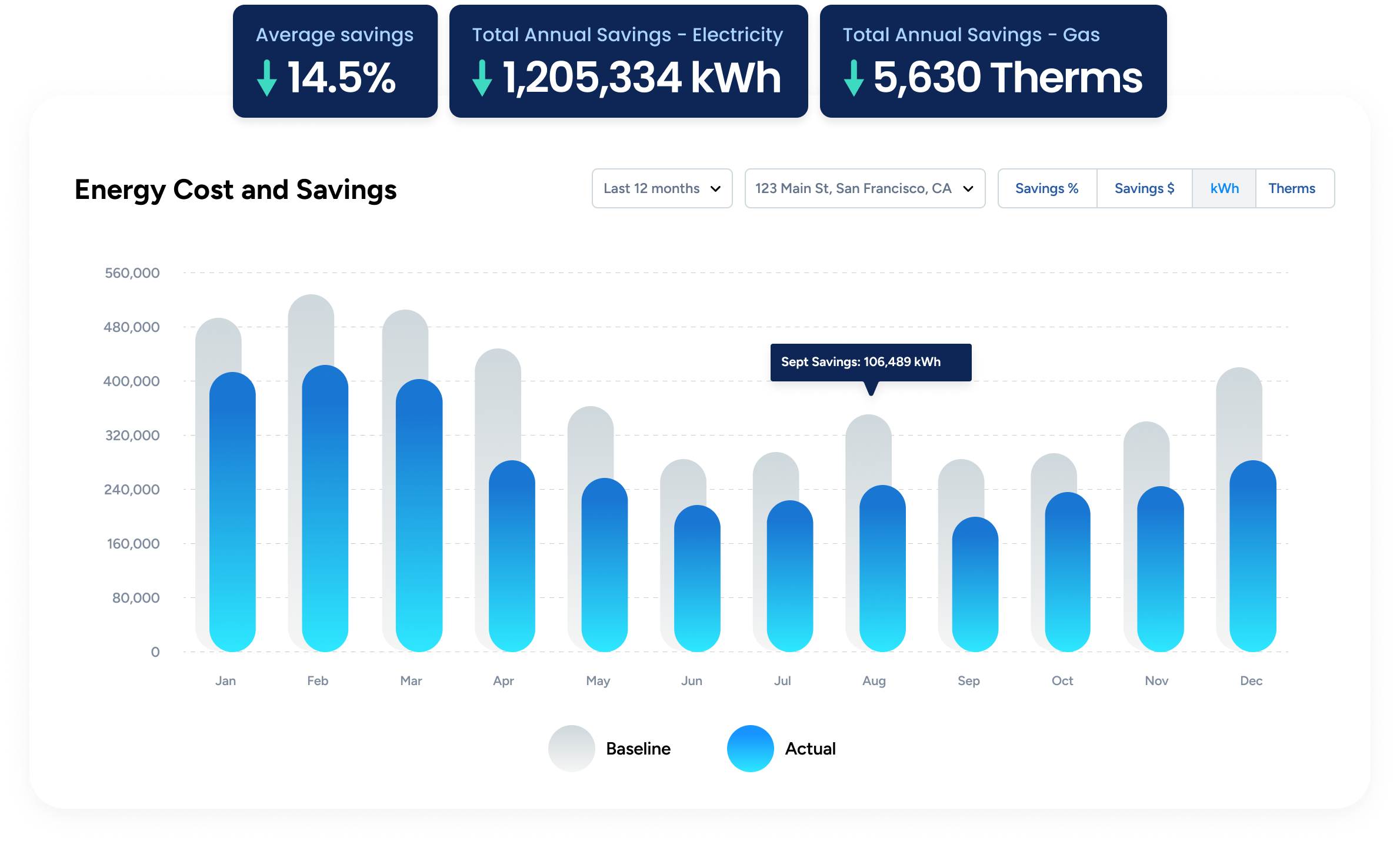Click green down arrow beside 1,205,334 kWh
Viewport: 1400px width, 844px height.
point(482,78)
